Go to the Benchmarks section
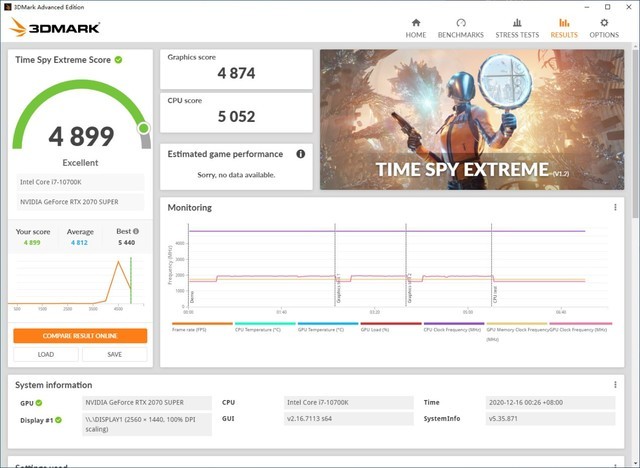640x468 pixels. [460, 28]
